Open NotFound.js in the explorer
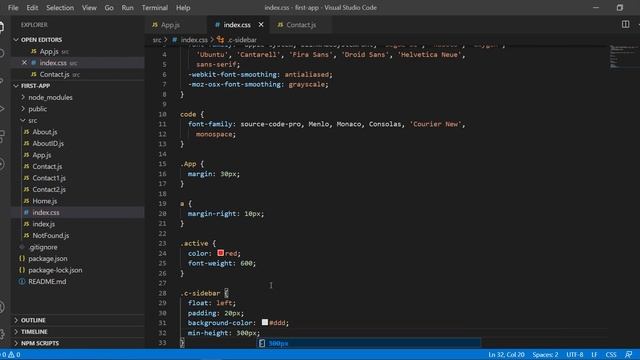640x360 pixels. coord(51,236)
